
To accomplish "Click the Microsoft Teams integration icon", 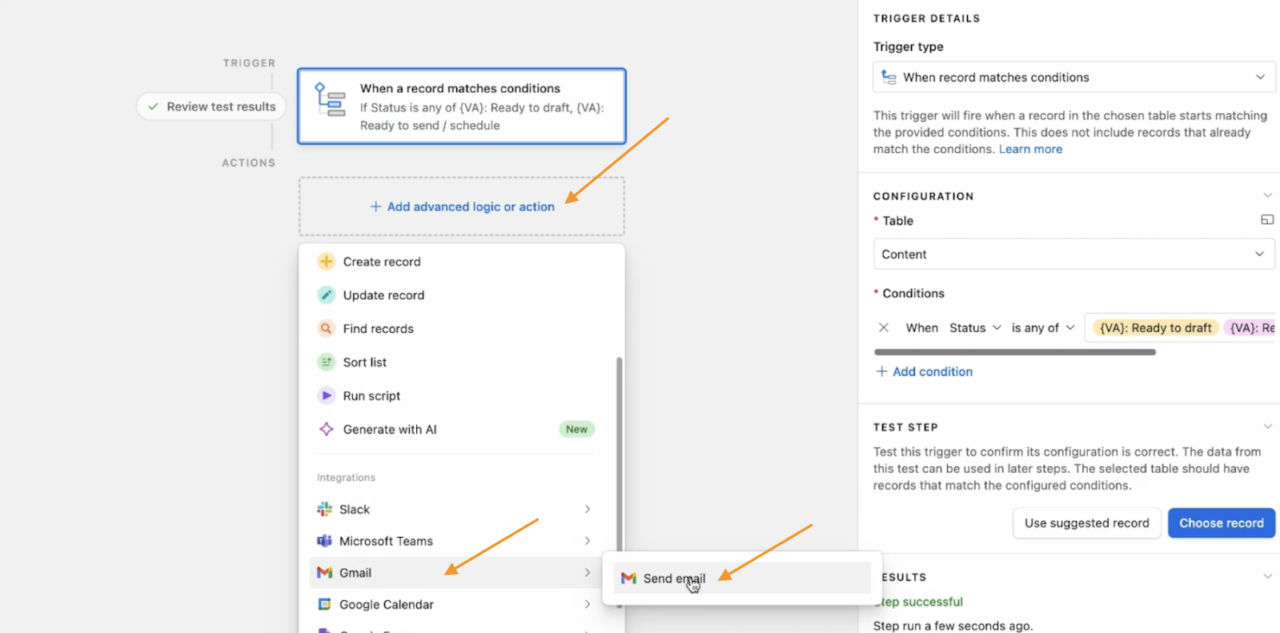I will (x=324, y=540).
